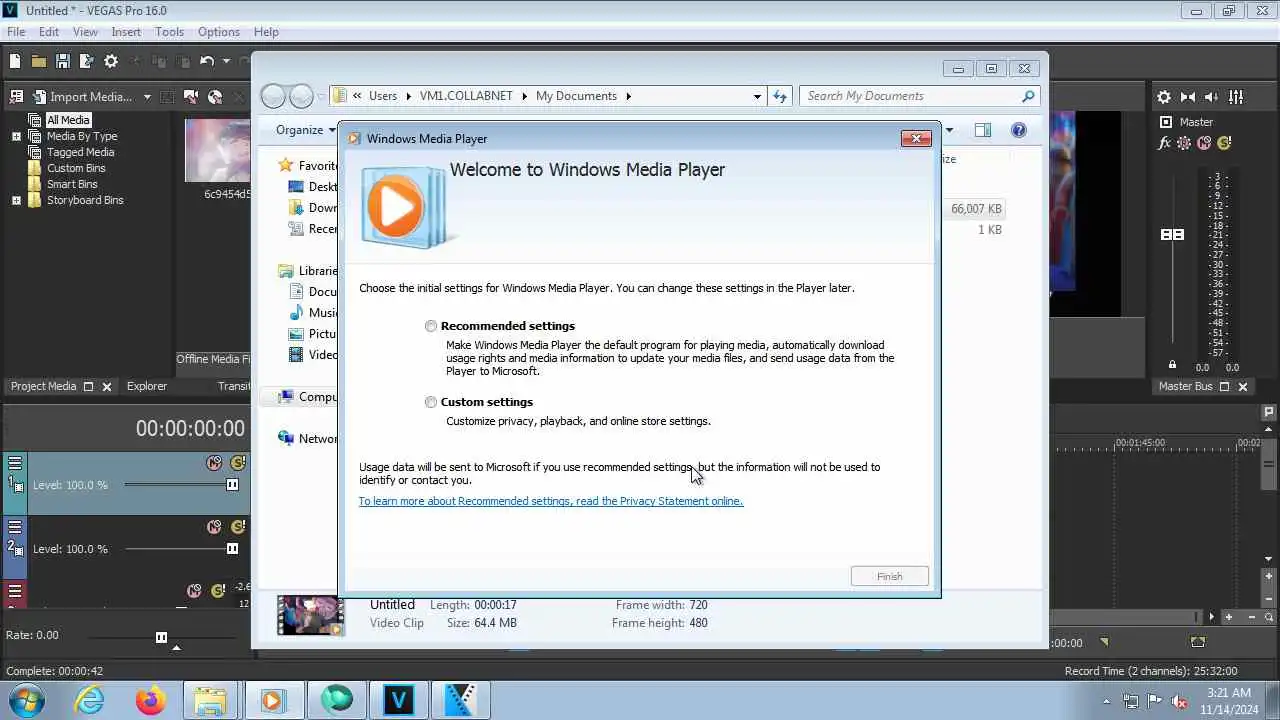
Task: Expand Storyboard Bins tree node
Action: 16,200
